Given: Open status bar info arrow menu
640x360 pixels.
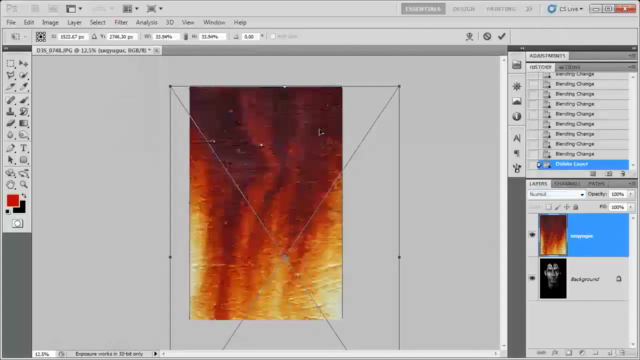Looking at the screenshot, I should pyautogui.click(x=156, y=354).
